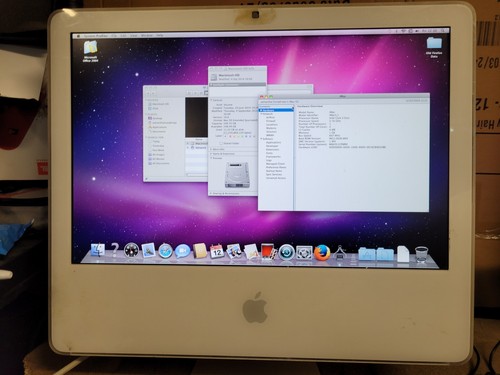Select Volumes under Network
The width and height of the screenshot is (500, 375).
(271, 132)
